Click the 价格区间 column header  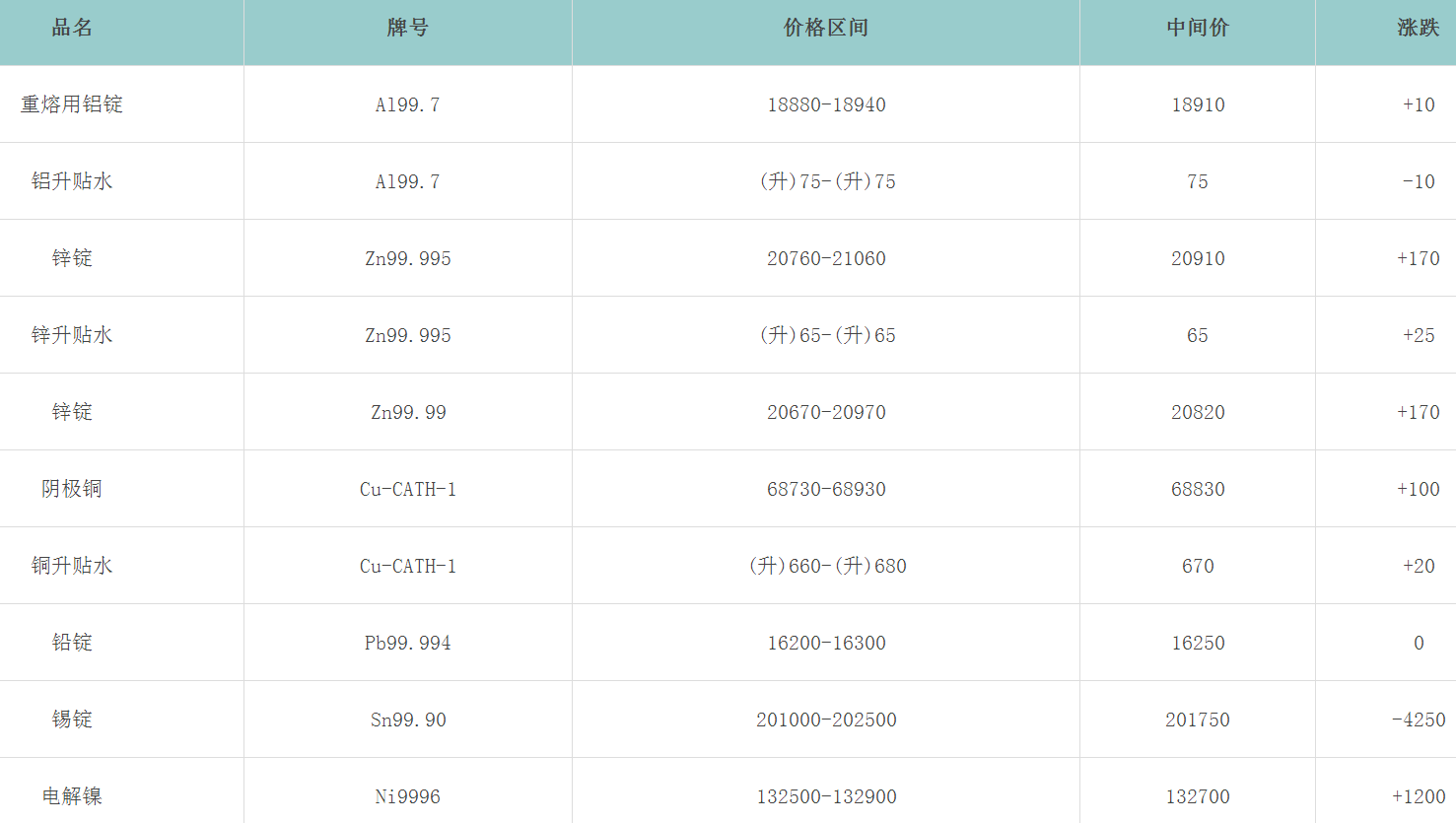click(826, 28)
